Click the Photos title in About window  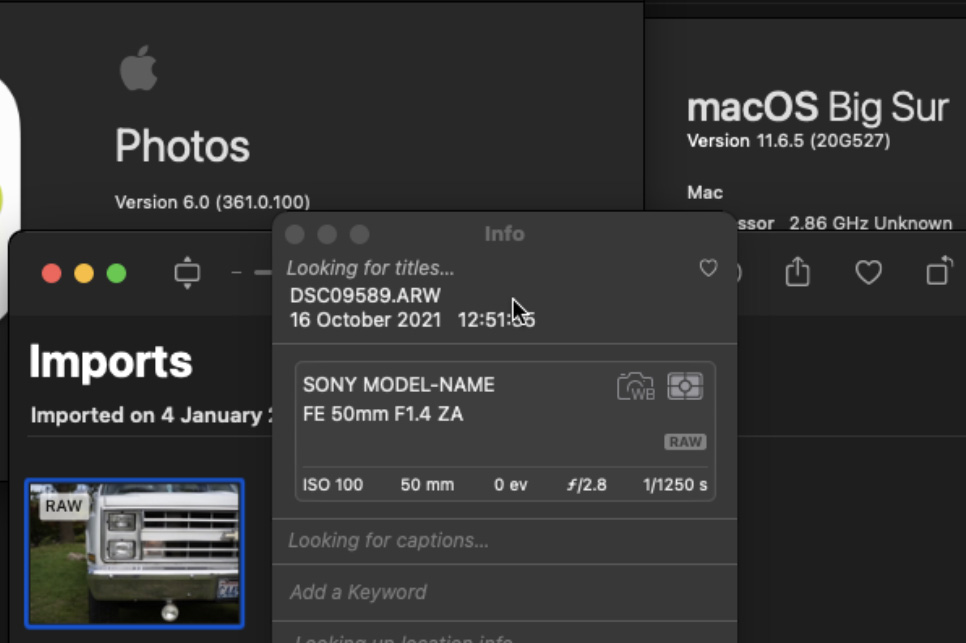click(182, 146)
